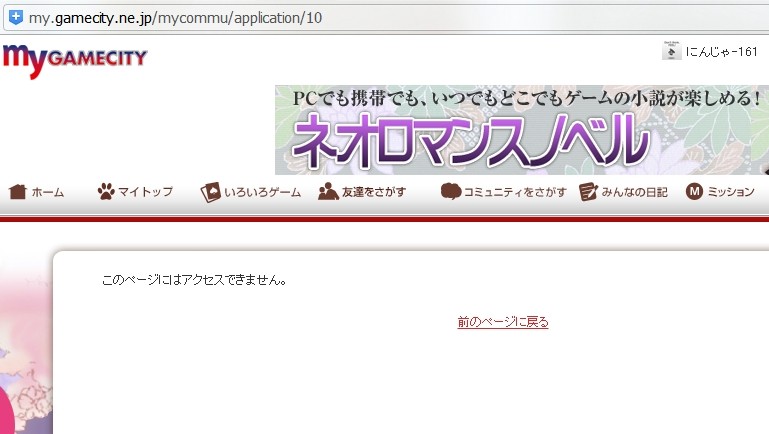The width and height of the screenshot is (769, 434).
Task: Open the みんなの日記 menu item
Action: pyautogui.click(x=634, y=192)
